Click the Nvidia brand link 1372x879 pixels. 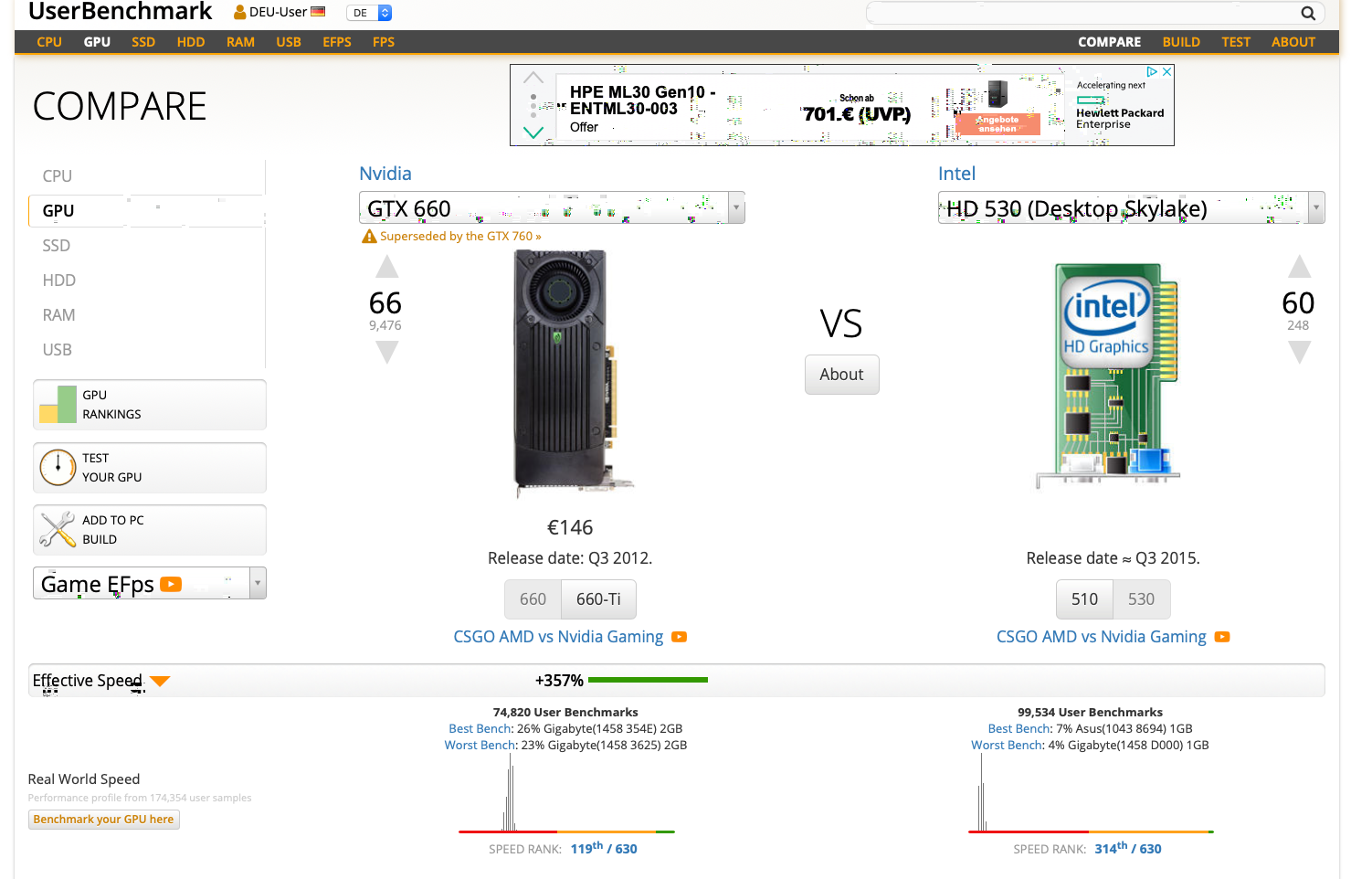(385, 174)
